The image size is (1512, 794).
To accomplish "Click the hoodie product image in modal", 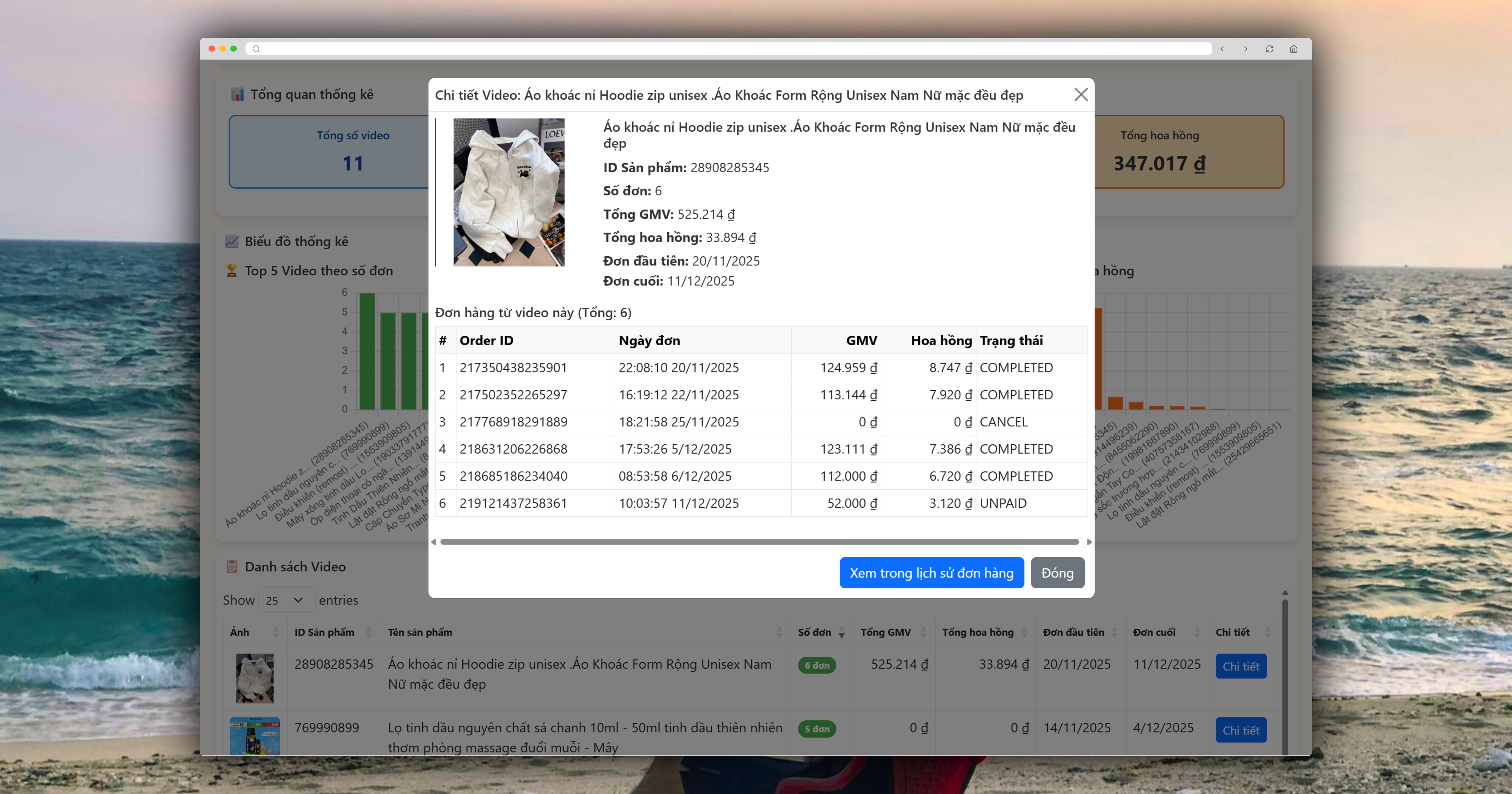I will pos(508,192).
